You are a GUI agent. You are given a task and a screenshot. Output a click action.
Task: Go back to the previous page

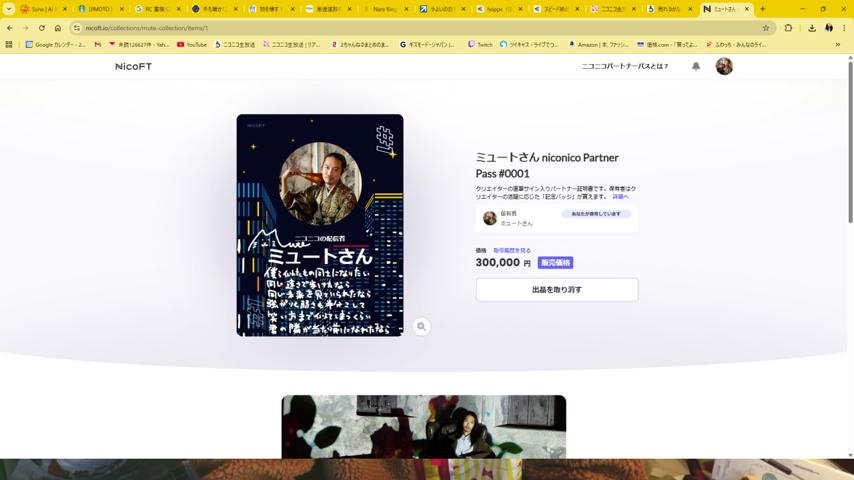[10, 28]
